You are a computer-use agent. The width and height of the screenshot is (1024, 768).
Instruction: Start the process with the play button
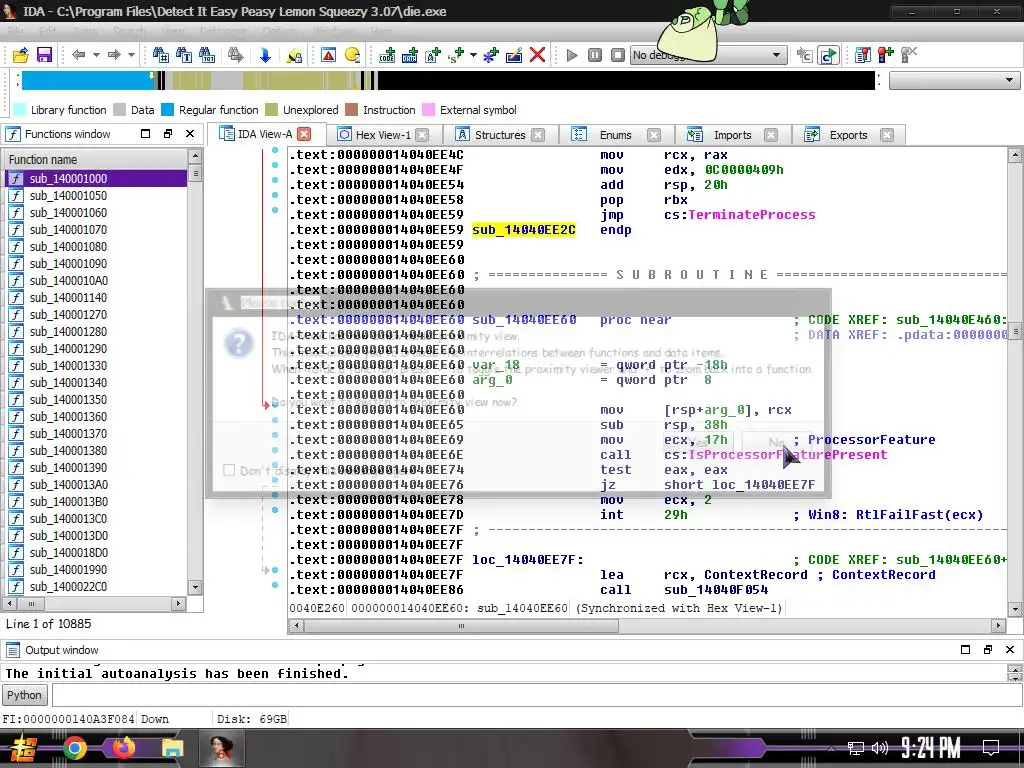coord(572,55)
